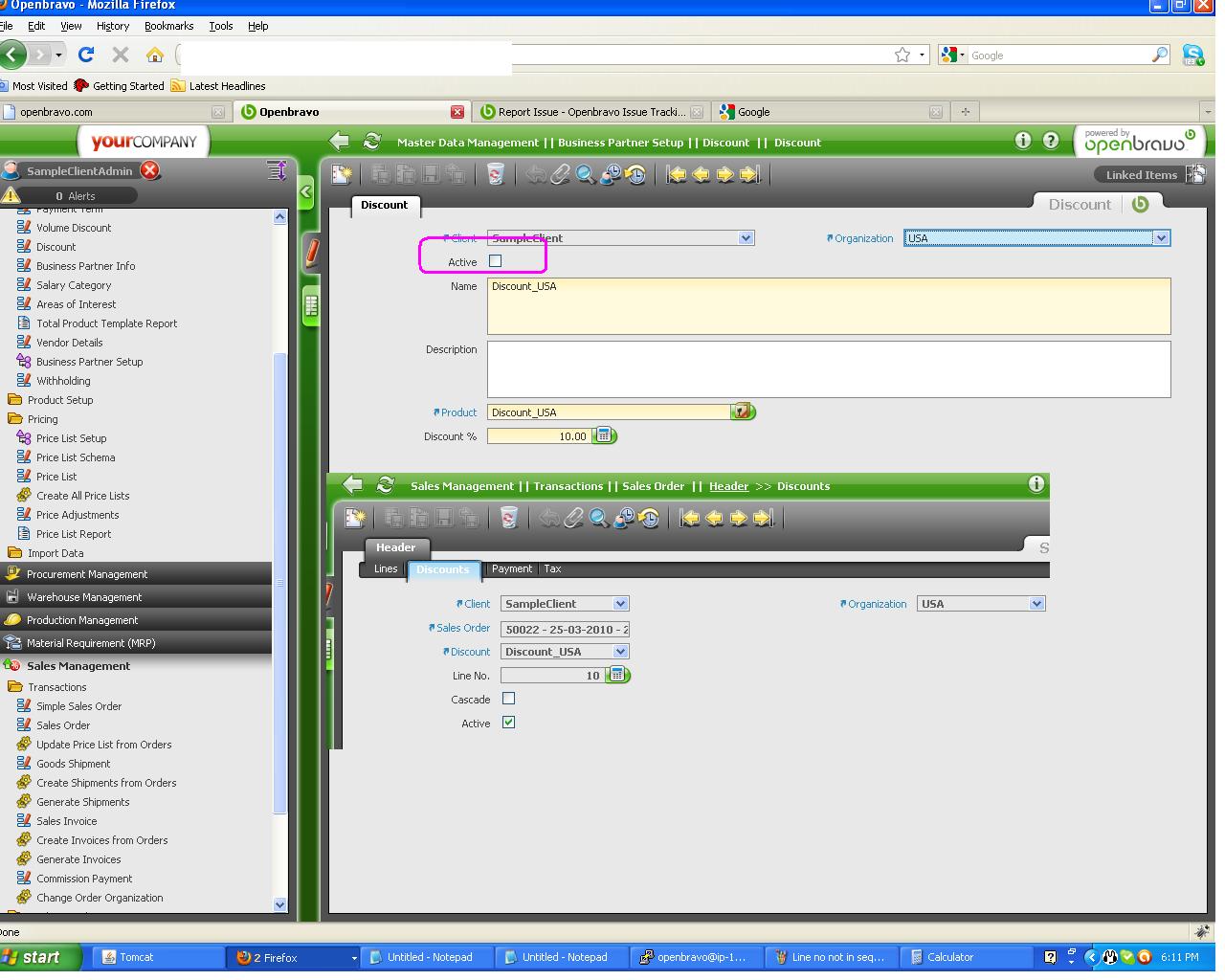The width and height of the screenshot is (1225, 980).
Task: Create new record in Sales Order Discounts toolbar
Action: coord(356,518)
